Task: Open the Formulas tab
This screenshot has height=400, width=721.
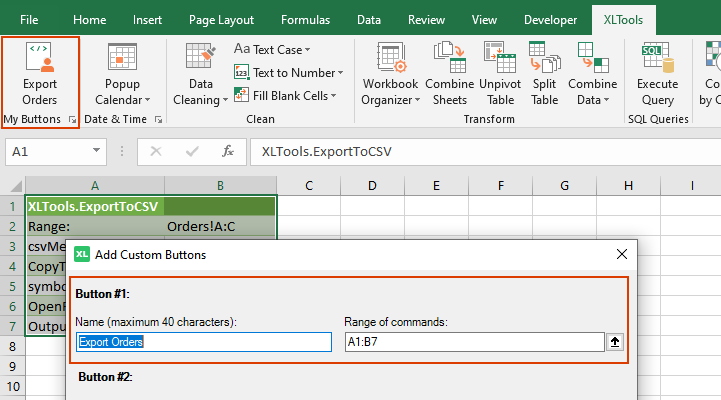Action: 305,20
